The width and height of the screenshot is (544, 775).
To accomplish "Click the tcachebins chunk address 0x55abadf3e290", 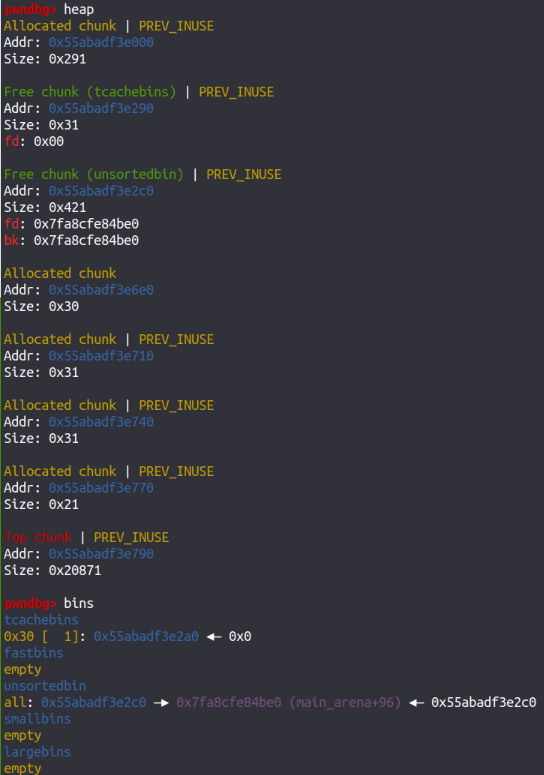I will coord(101,108).
